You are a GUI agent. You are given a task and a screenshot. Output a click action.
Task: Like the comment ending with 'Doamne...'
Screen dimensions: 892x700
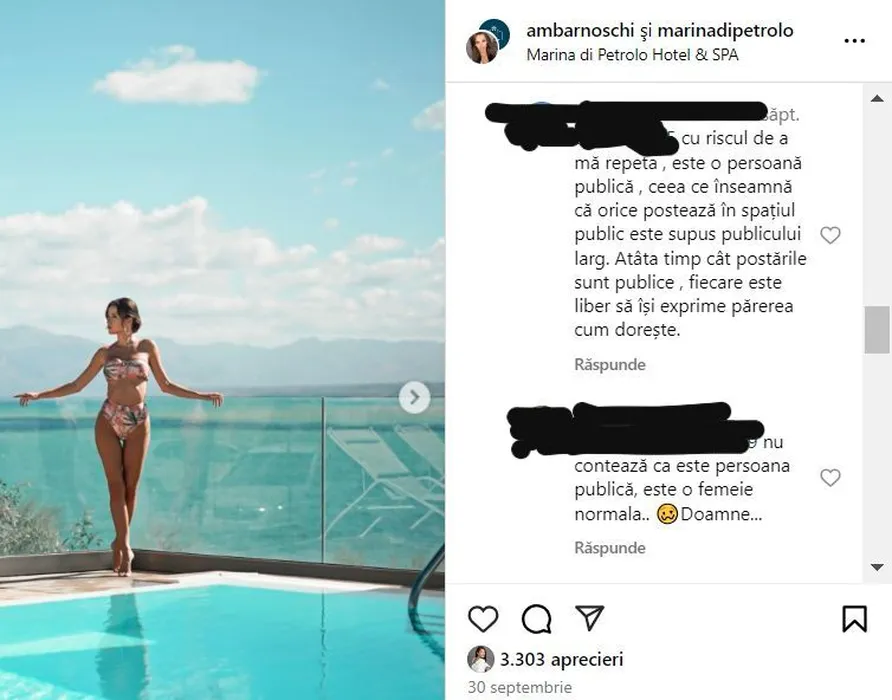point(830,477)
